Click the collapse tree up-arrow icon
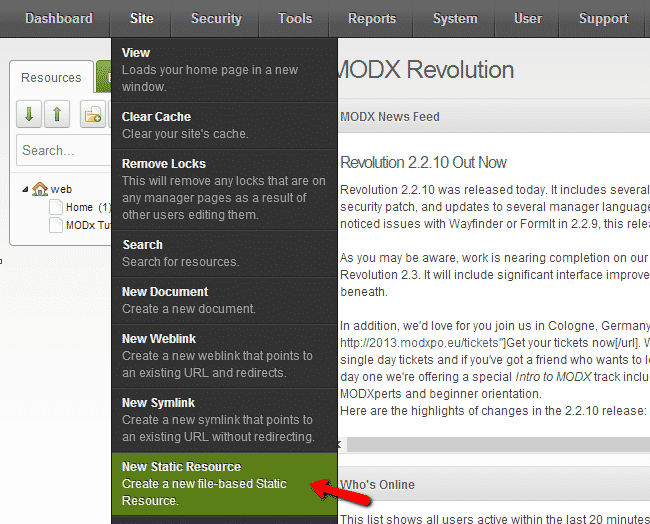 pyautogui.click(x=57, y=115)
